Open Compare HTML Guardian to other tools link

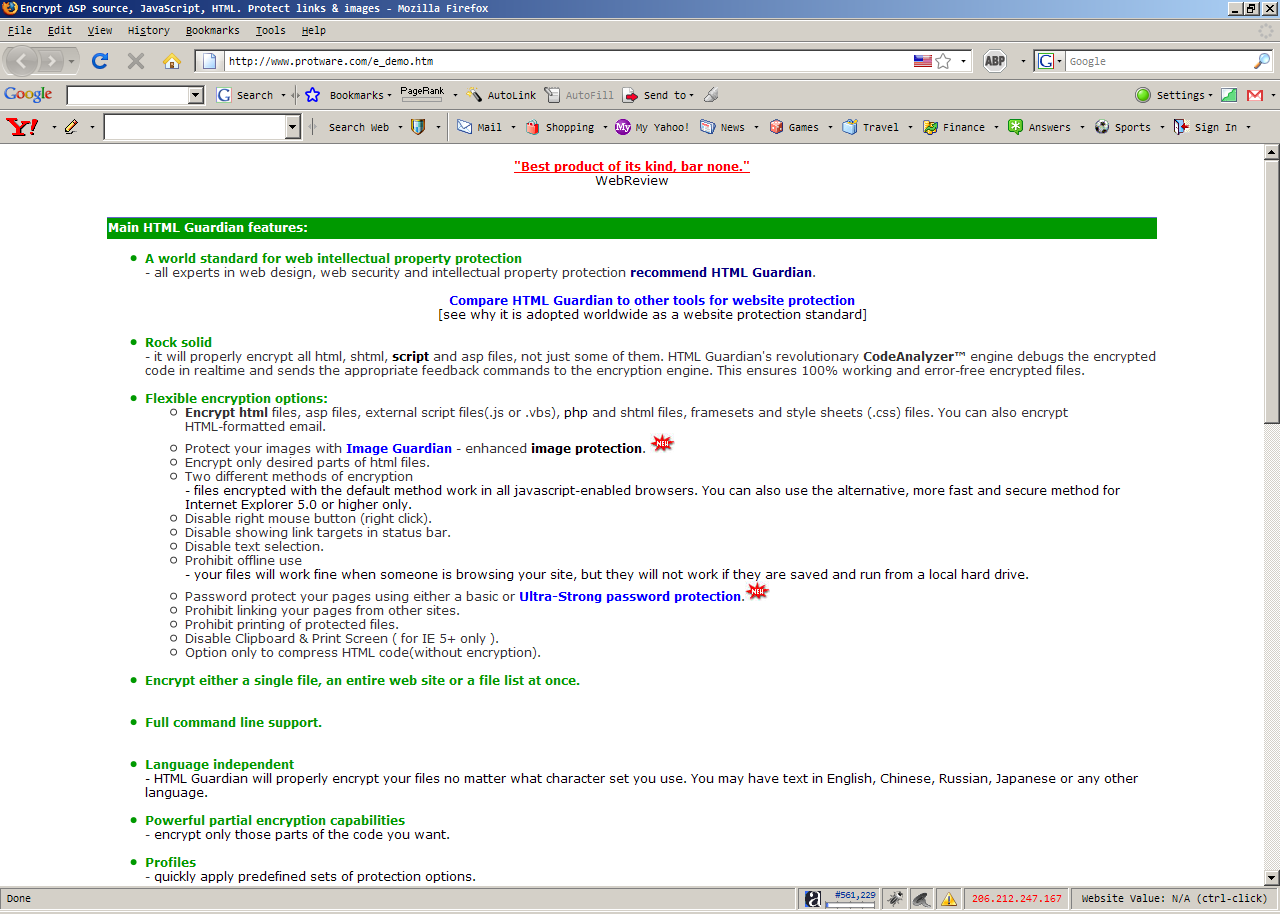pyautogui.click(x=652, y=300)
